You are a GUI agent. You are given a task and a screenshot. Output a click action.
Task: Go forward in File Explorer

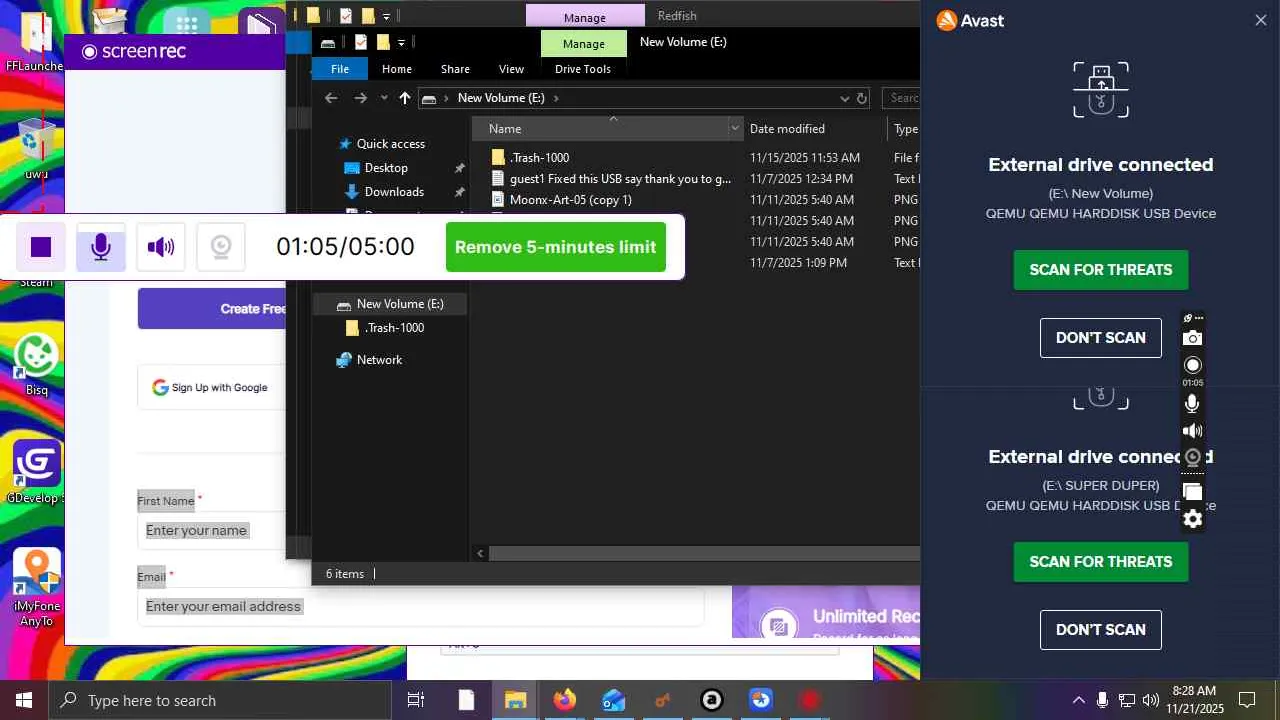pyautogui.click(x=361, y=98)
